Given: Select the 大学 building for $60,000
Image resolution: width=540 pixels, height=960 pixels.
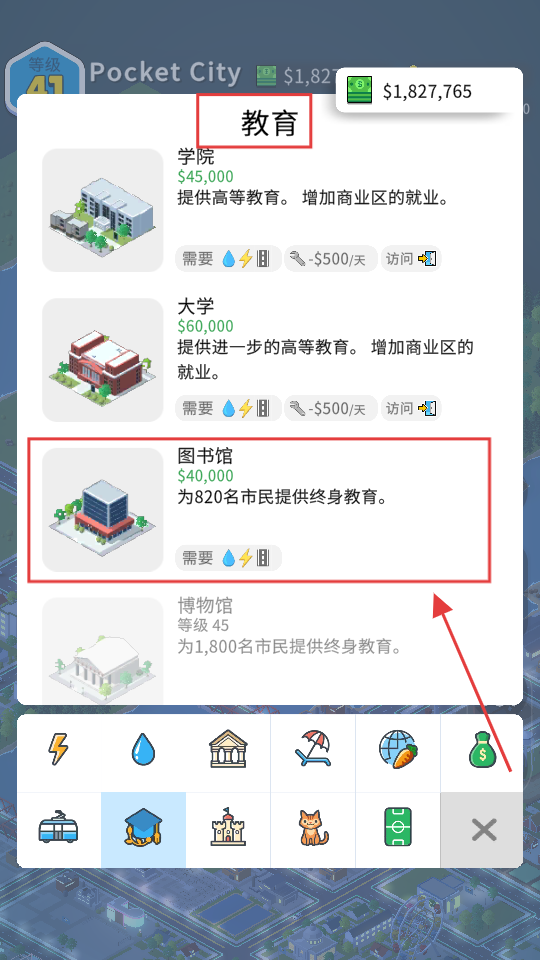Looking at the screenshot, I should 269,360.
